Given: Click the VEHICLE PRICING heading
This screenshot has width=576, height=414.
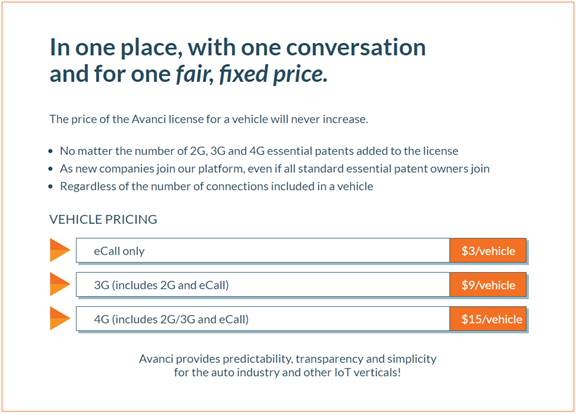Looking at the screenshot, I should click(x=103, y=219).
